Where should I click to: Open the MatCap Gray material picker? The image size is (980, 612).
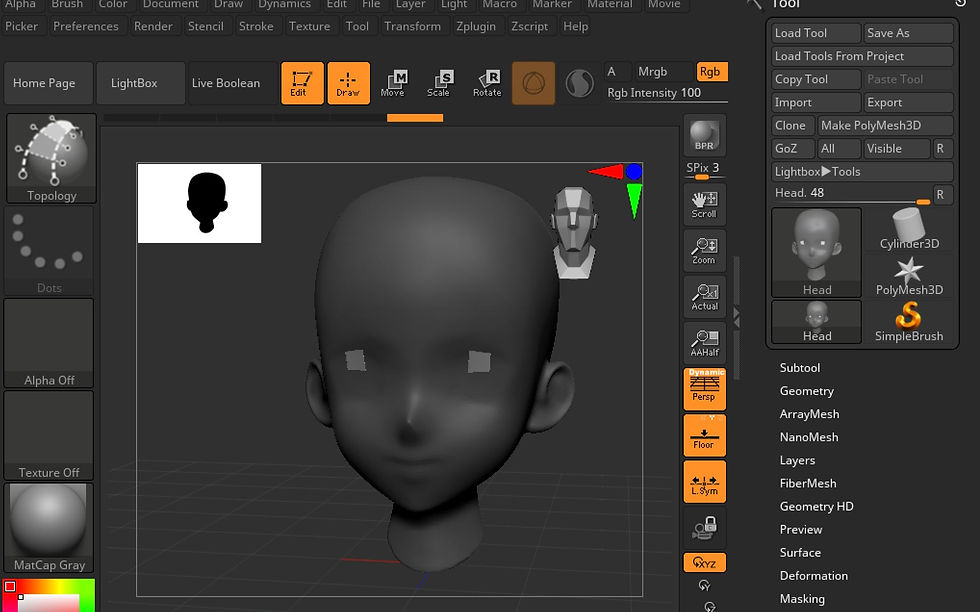click(x=49, y=528)
